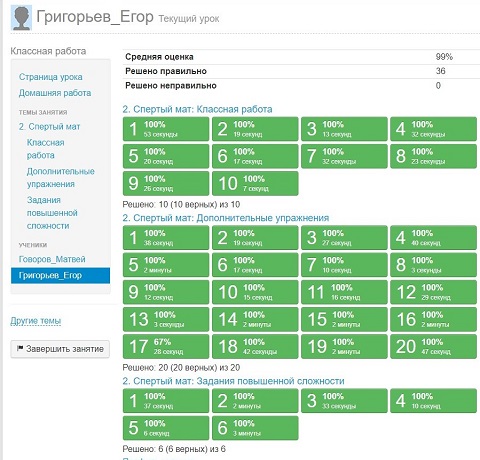Screen dimensions: 480x460
Task: Open classwork task 10 tile, 7 секунд
Action: point(255,183)
